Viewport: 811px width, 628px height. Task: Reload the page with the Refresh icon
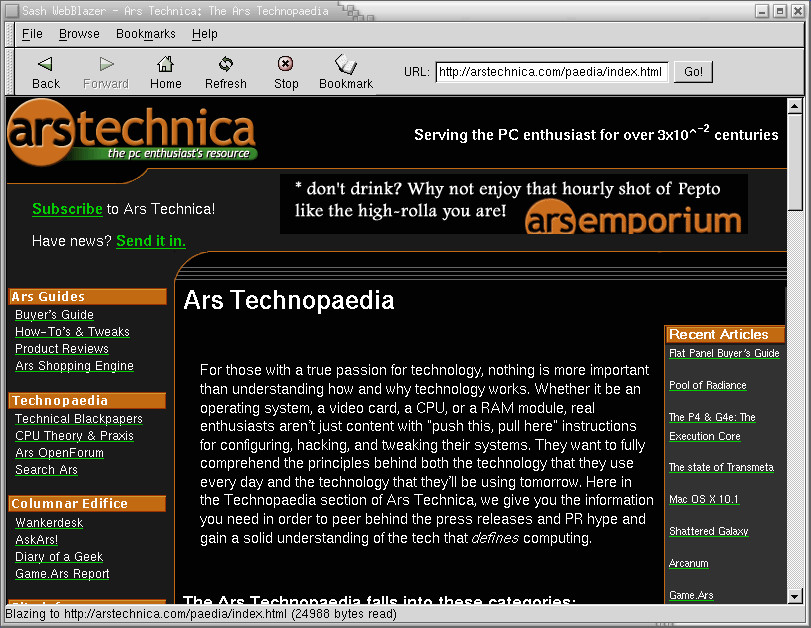coord(226,64)
